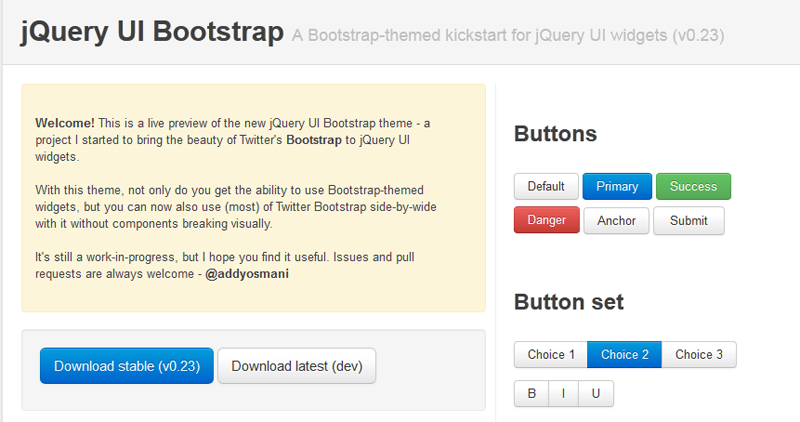The image size is (800, 422).
Task: Click the Button set heading
Action: [x=569, y=302]
